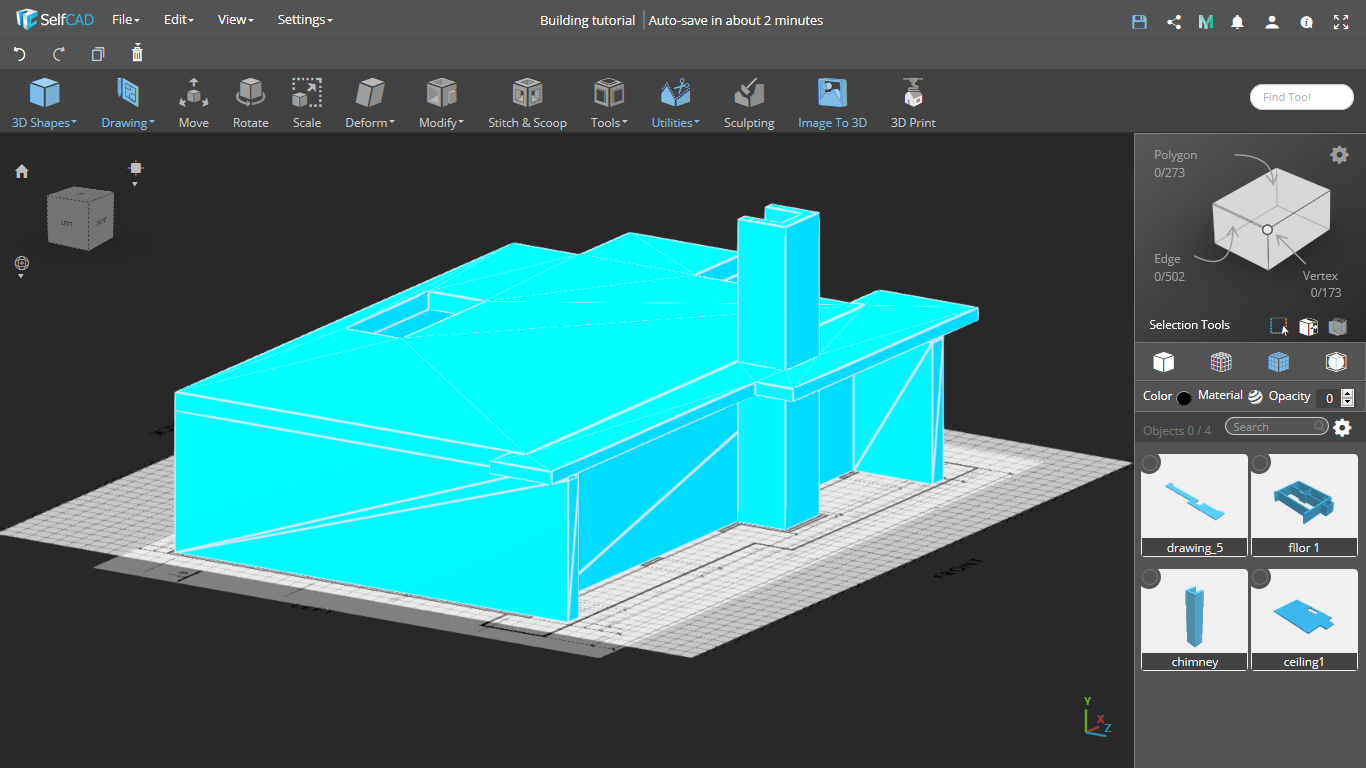
Task: Activate the marquee selection tool icon
Action: [1279, 326]
